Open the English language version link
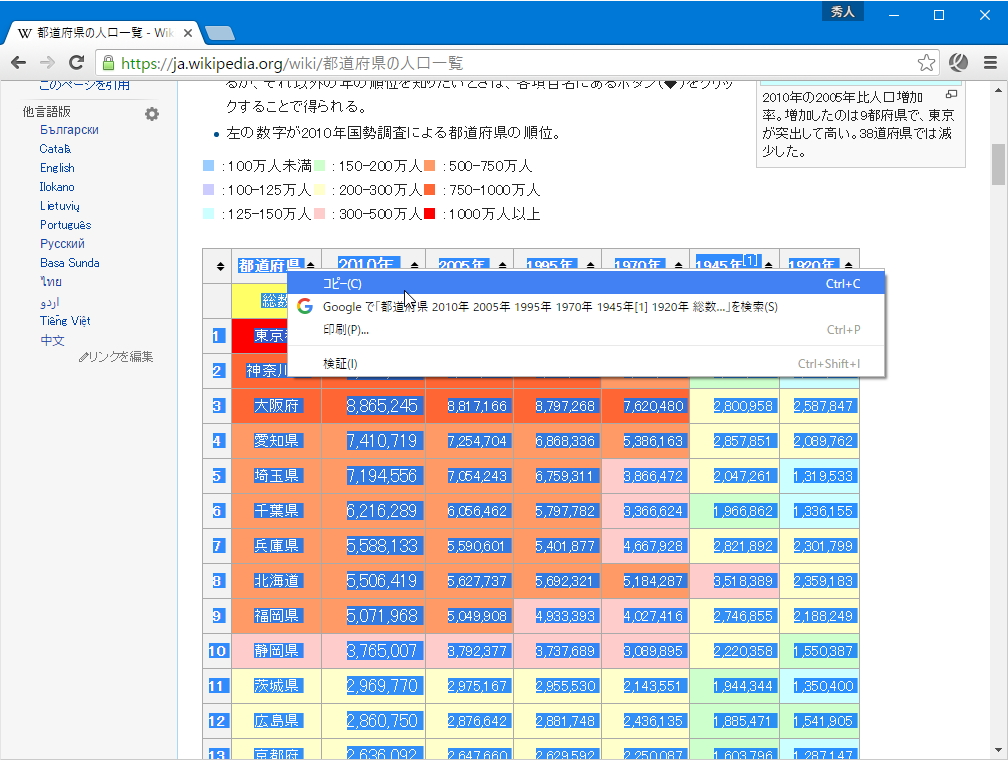Viewport: 1008px width, 760px height. tap(57, 167)
